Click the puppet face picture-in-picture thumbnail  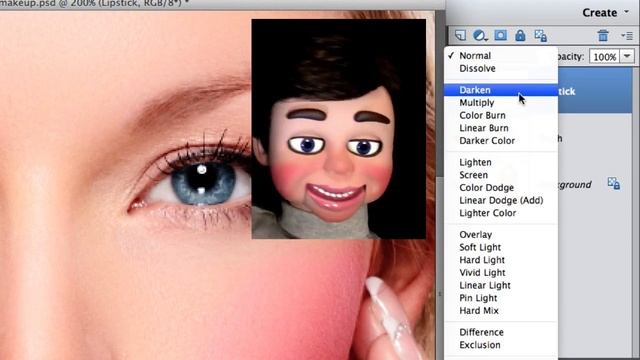point(338,129)
